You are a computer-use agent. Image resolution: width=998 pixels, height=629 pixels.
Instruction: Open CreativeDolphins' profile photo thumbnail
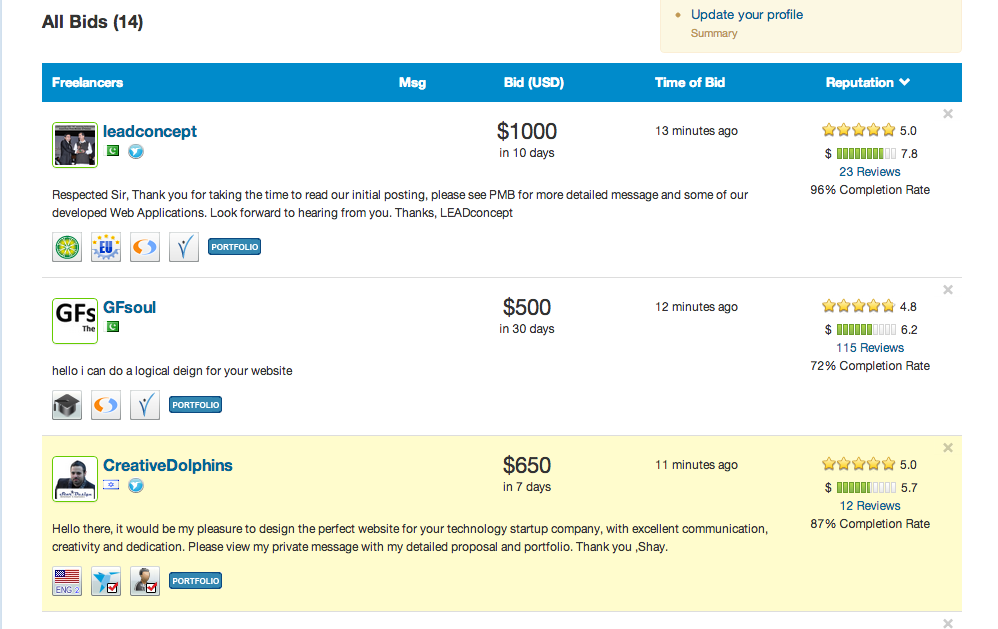[x=75, y=479]
